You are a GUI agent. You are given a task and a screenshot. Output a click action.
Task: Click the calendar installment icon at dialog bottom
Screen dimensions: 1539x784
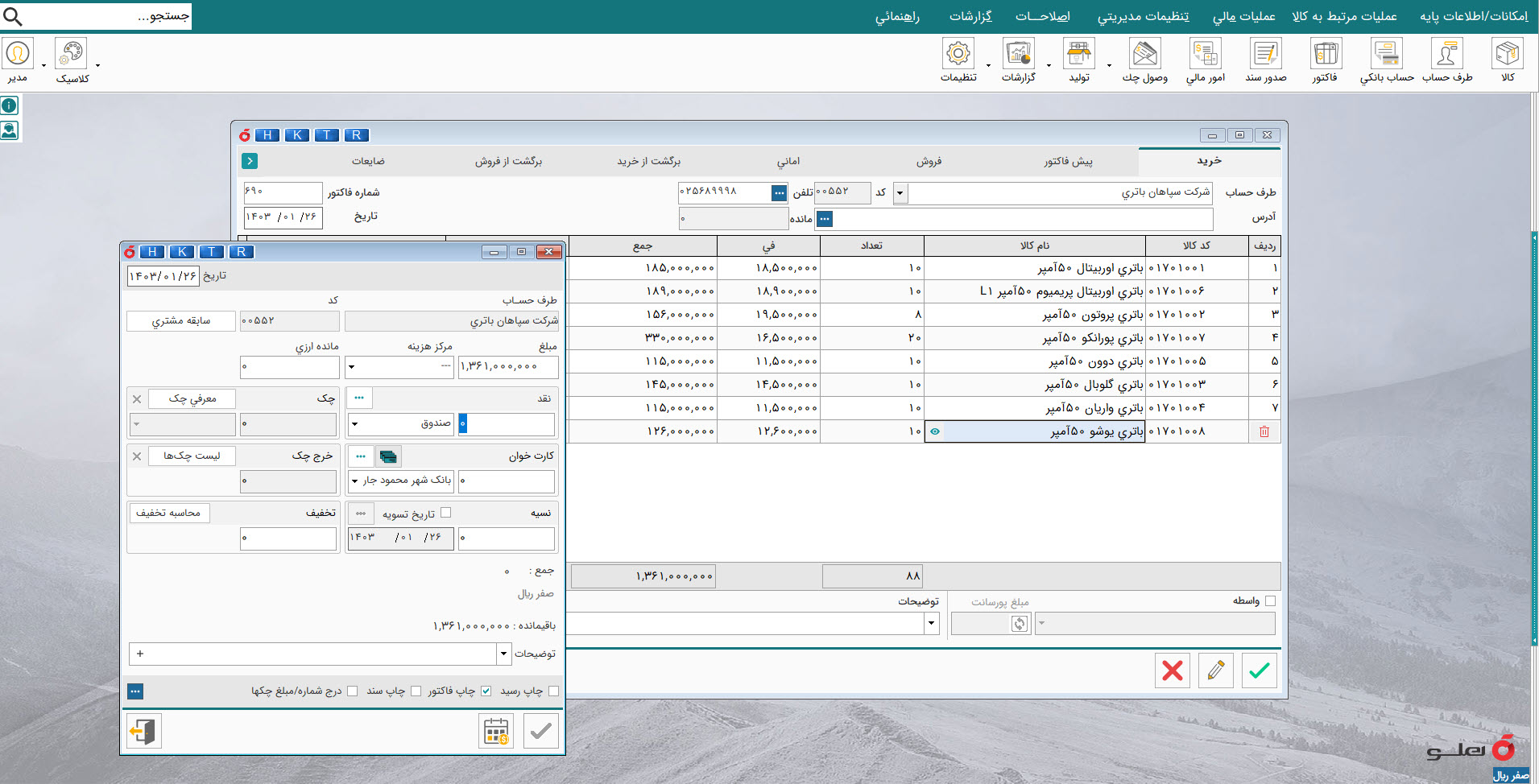pos(496,732)
